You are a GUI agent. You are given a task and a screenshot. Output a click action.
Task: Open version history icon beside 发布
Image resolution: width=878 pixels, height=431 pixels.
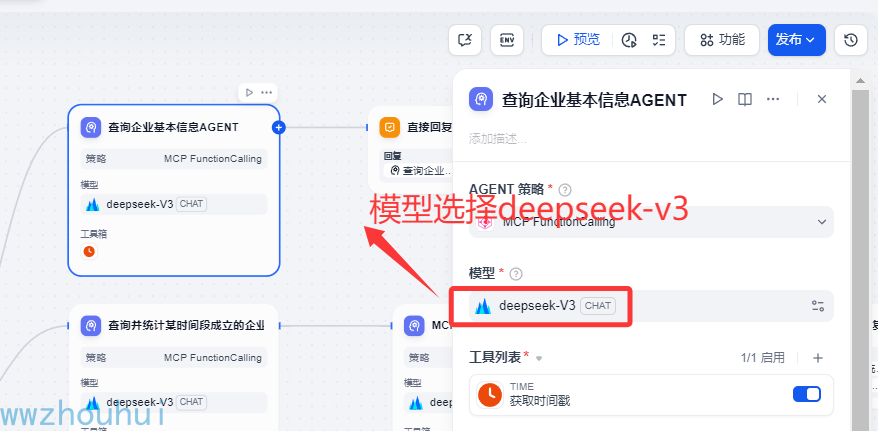coord(851,40)
